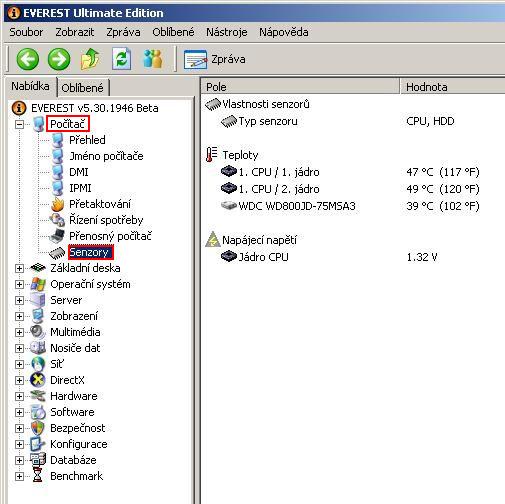
Task: Expand the Software tree node
Action: coord(19,412)
